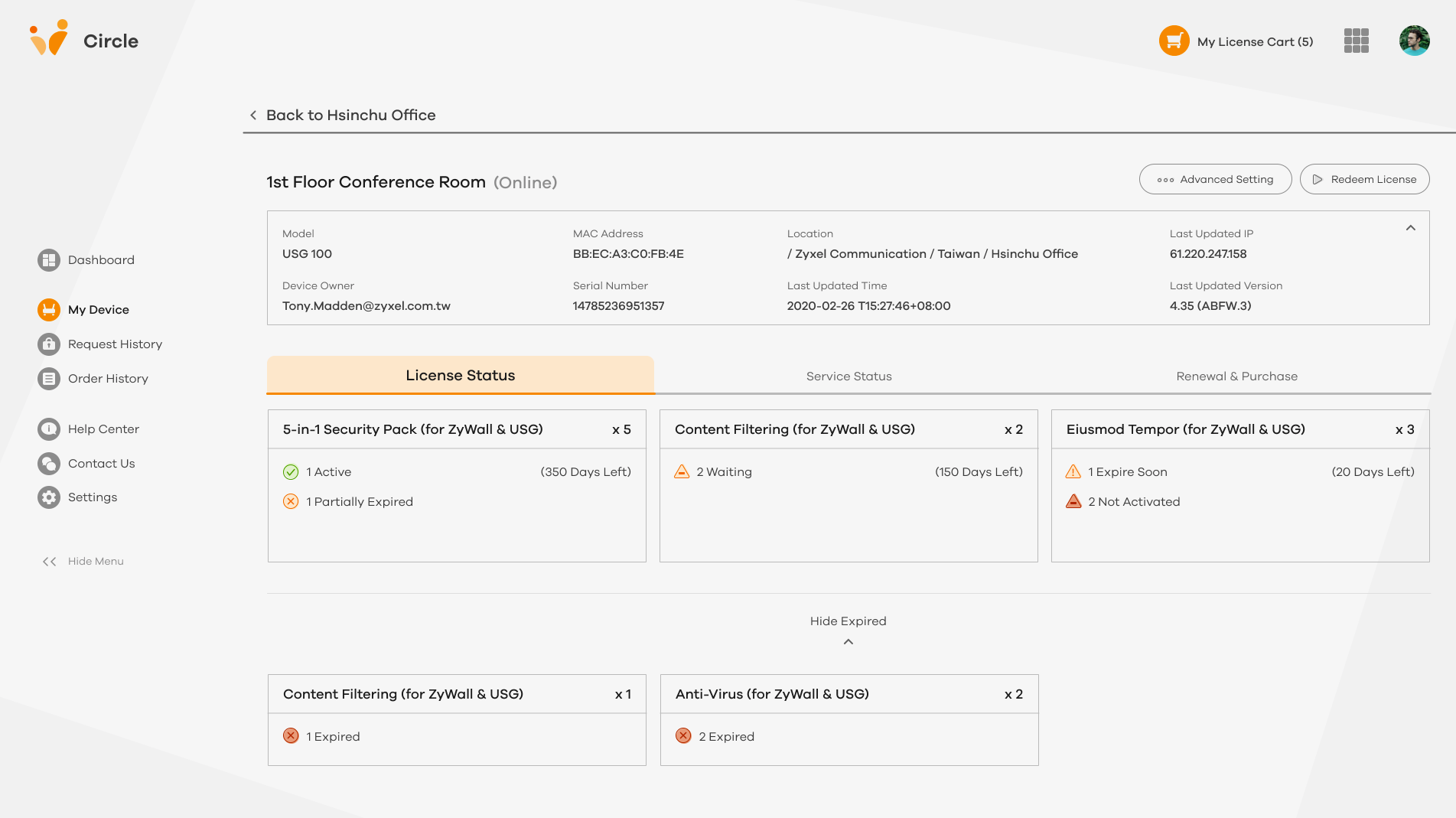Click the Redeem License button
This screenshot has width=1456, height=818.
(1364, 180)
